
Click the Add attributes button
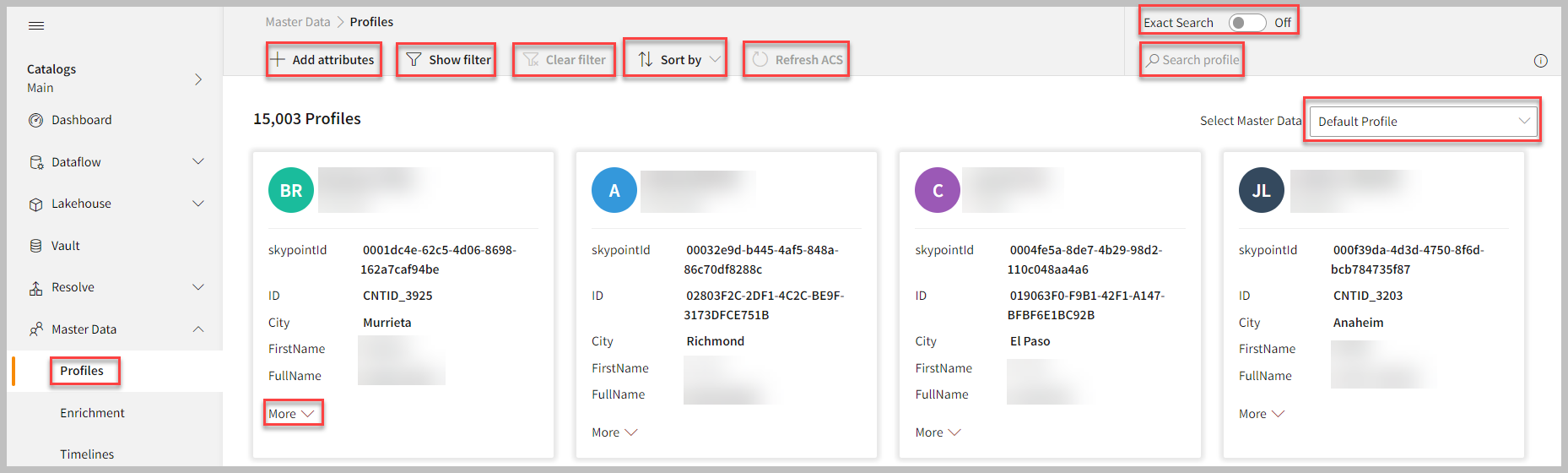coord(323,59)
